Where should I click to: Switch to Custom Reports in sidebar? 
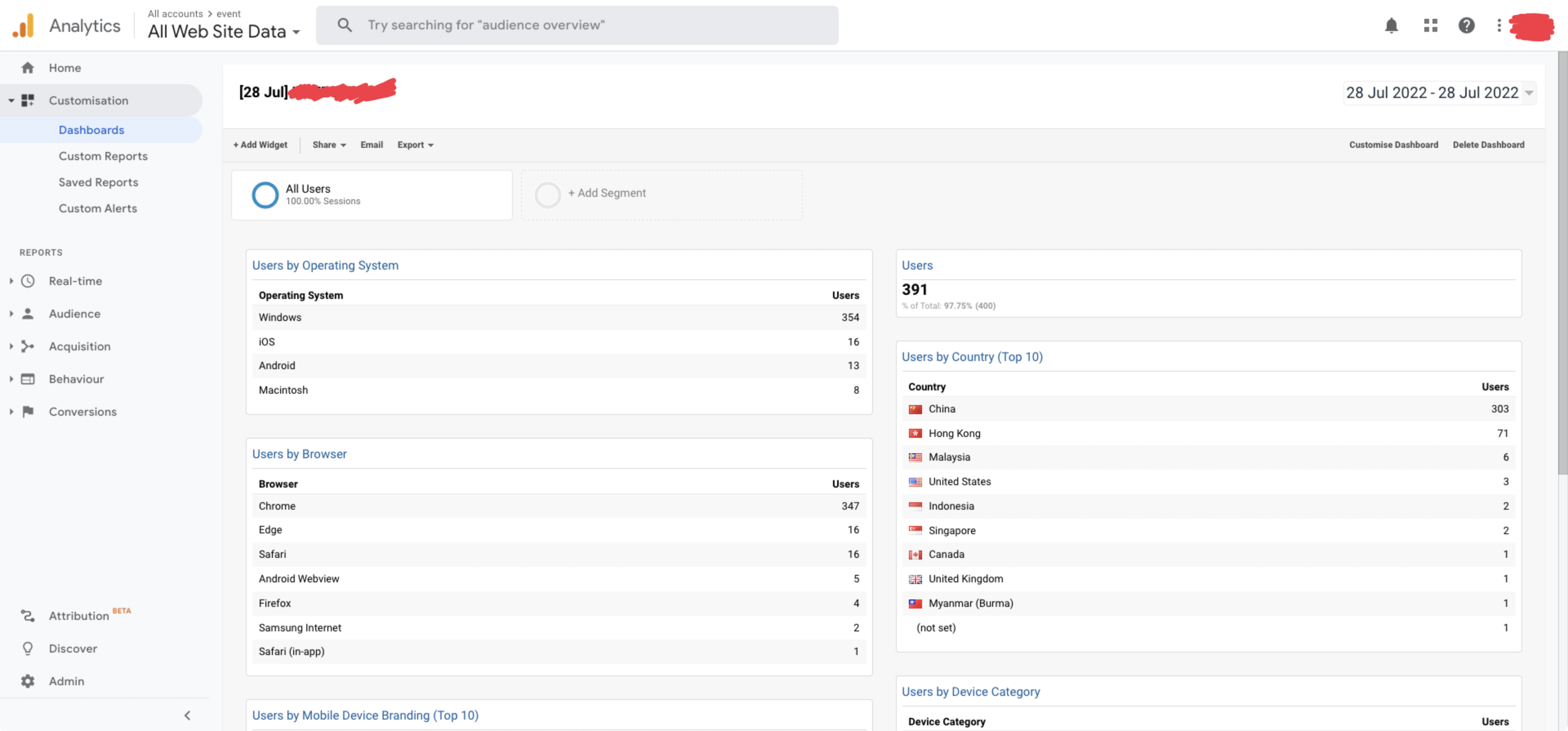point(103,156)
